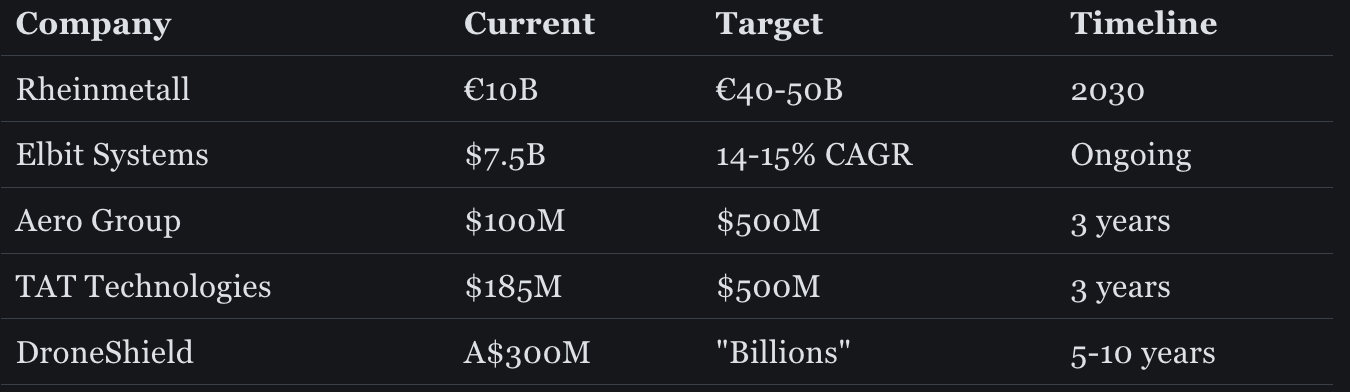Click the $185M current value
The width and height of the screenshot is (1350, 392).
[513, 287]
